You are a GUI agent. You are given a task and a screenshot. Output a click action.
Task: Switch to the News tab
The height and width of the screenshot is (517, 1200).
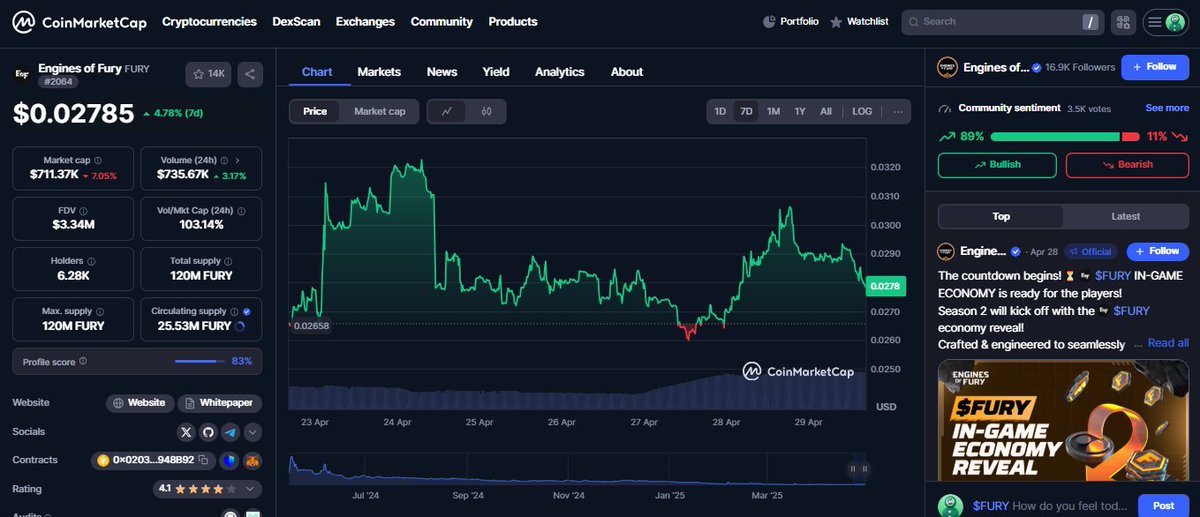(x=442, y=72)
